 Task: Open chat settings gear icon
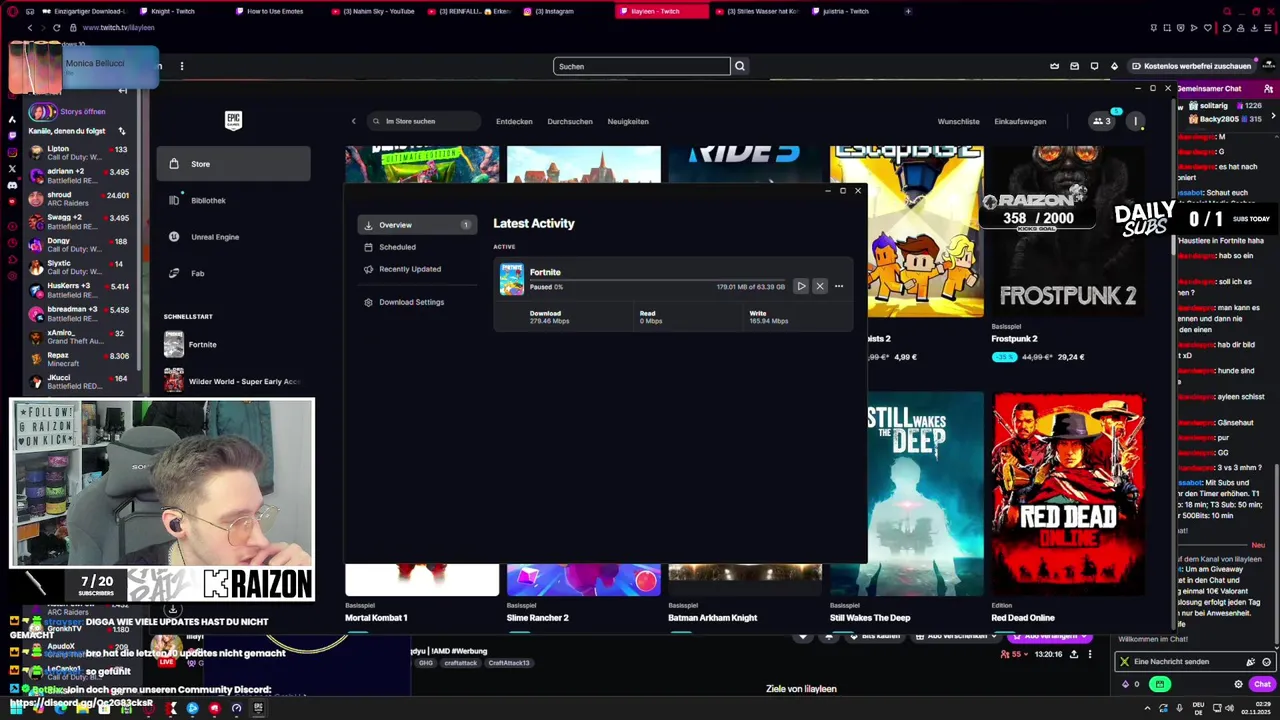point(1238,685)
